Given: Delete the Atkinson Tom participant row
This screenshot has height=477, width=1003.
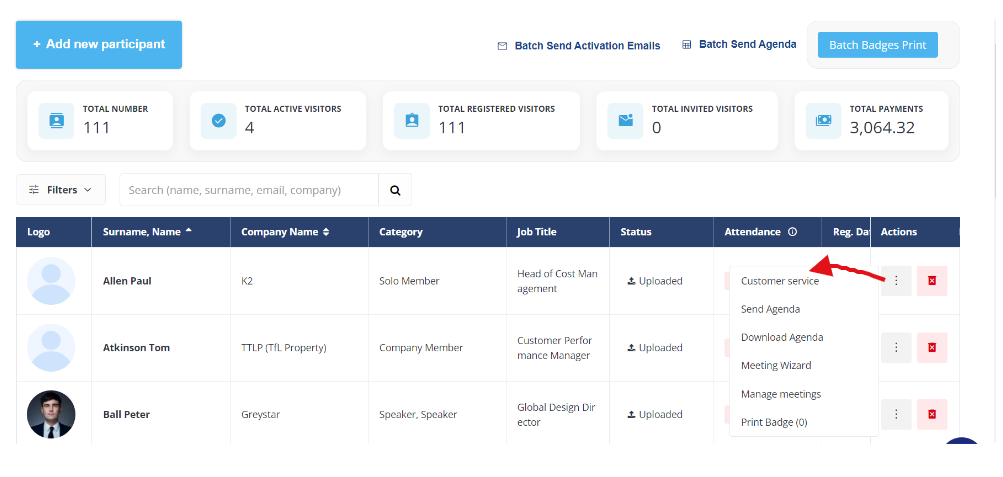Looking at the screenshot, I should pos(932,347).
